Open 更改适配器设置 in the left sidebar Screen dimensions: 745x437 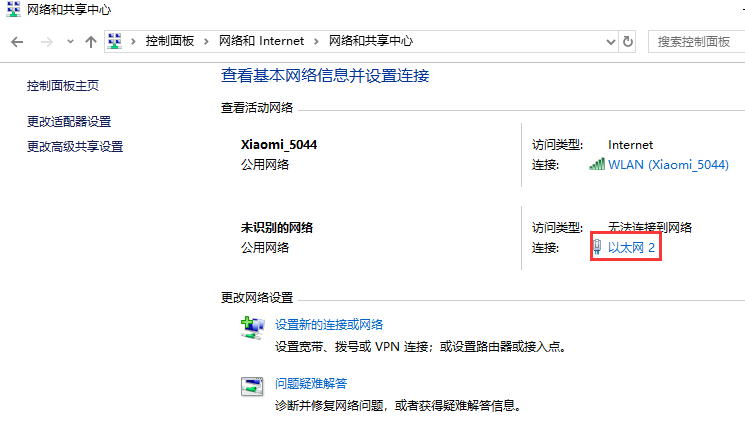69,122
